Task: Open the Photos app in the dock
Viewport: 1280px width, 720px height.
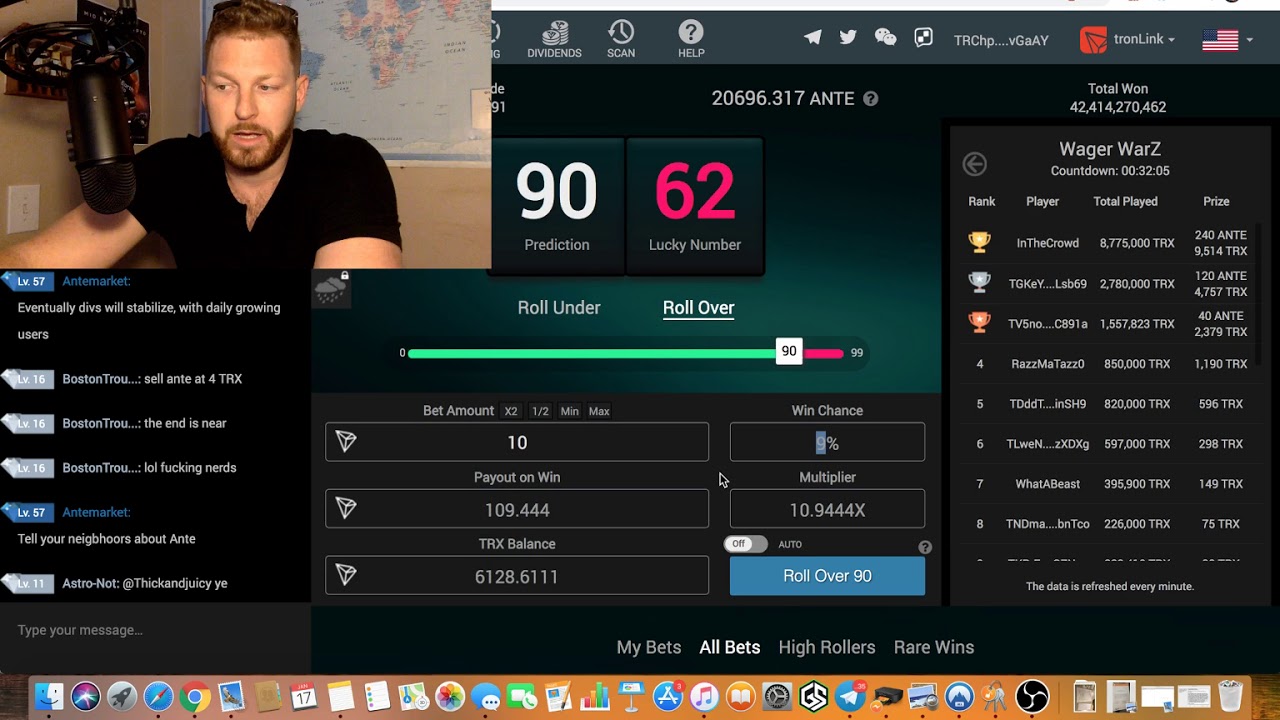Action: click(x=450, y=696)
